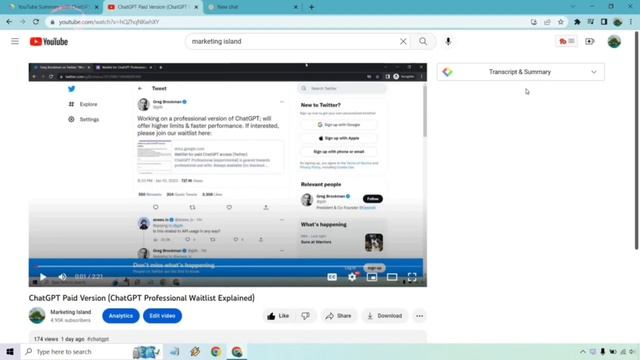The width and height of the screenshot is (640, 360).
Task: Open the Marketing Island channel avatar
Action: [x=37, y=316]
